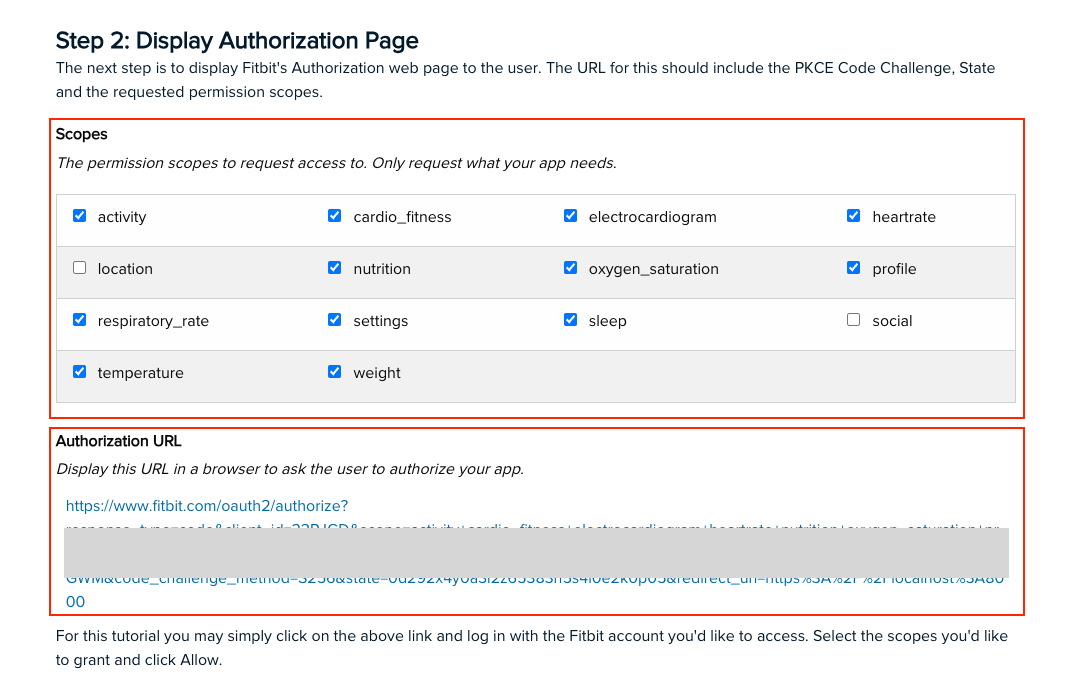This screenshot has width=1070, height=695.
Task: Disable the profile scope checkbox
Action: click(853, 267)
